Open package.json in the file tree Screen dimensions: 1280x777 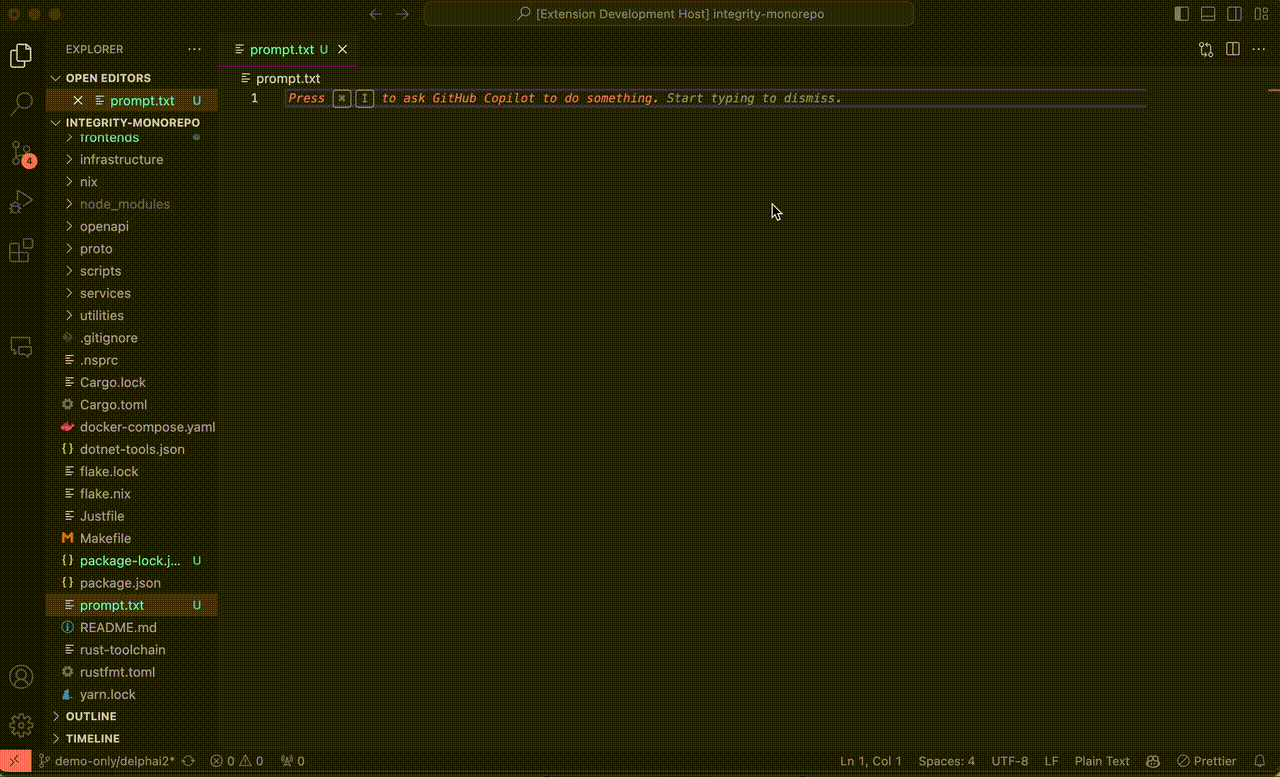point(131,583)
